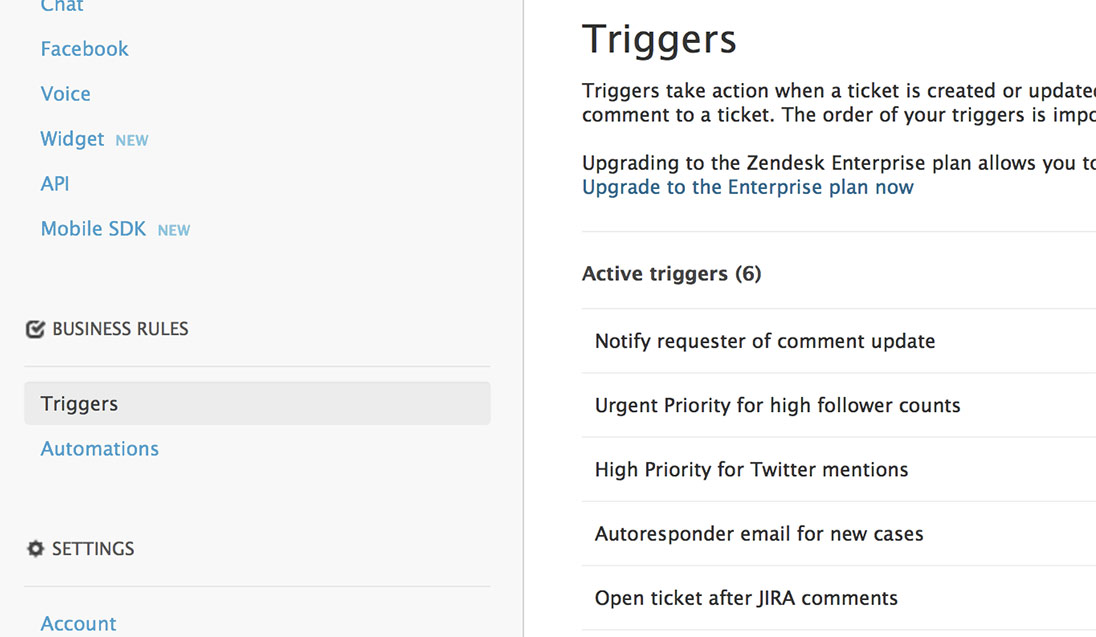
Task: Open trigger Open ticket after JIRA comments
Action: pos(746,597)
